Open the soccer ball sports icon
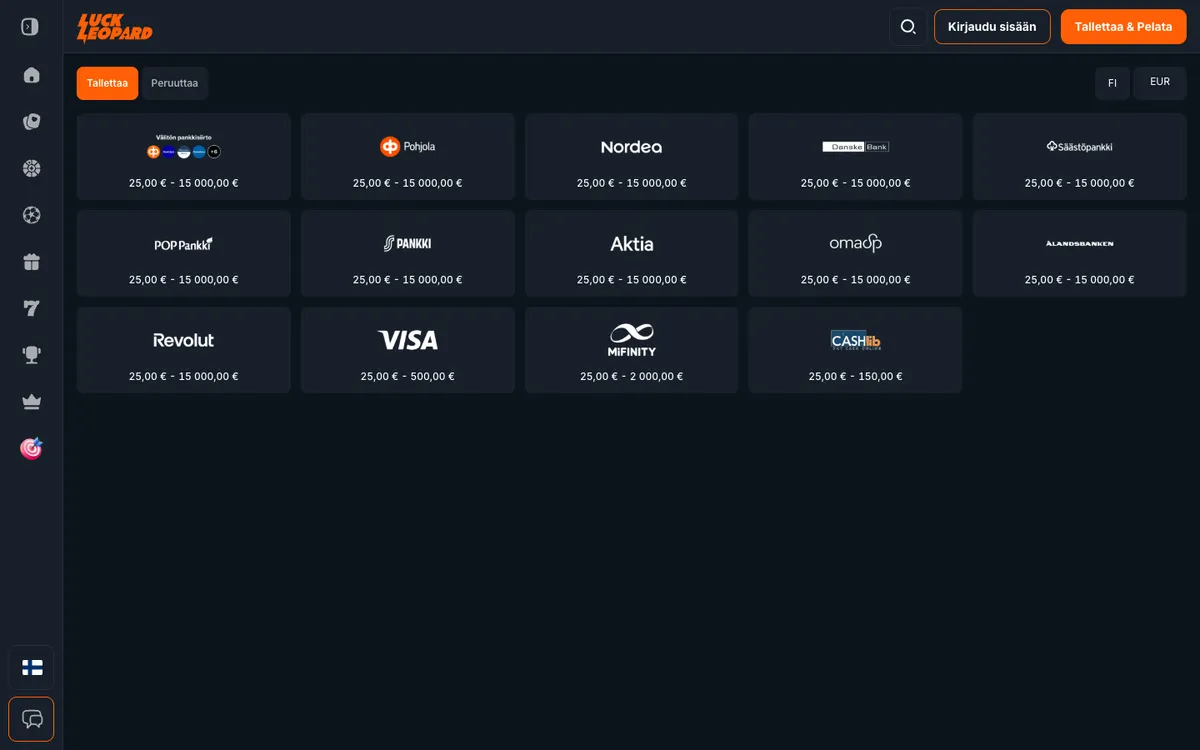Image resolution: width=1200 pixels, height=750 pixels. coord(31,215)
